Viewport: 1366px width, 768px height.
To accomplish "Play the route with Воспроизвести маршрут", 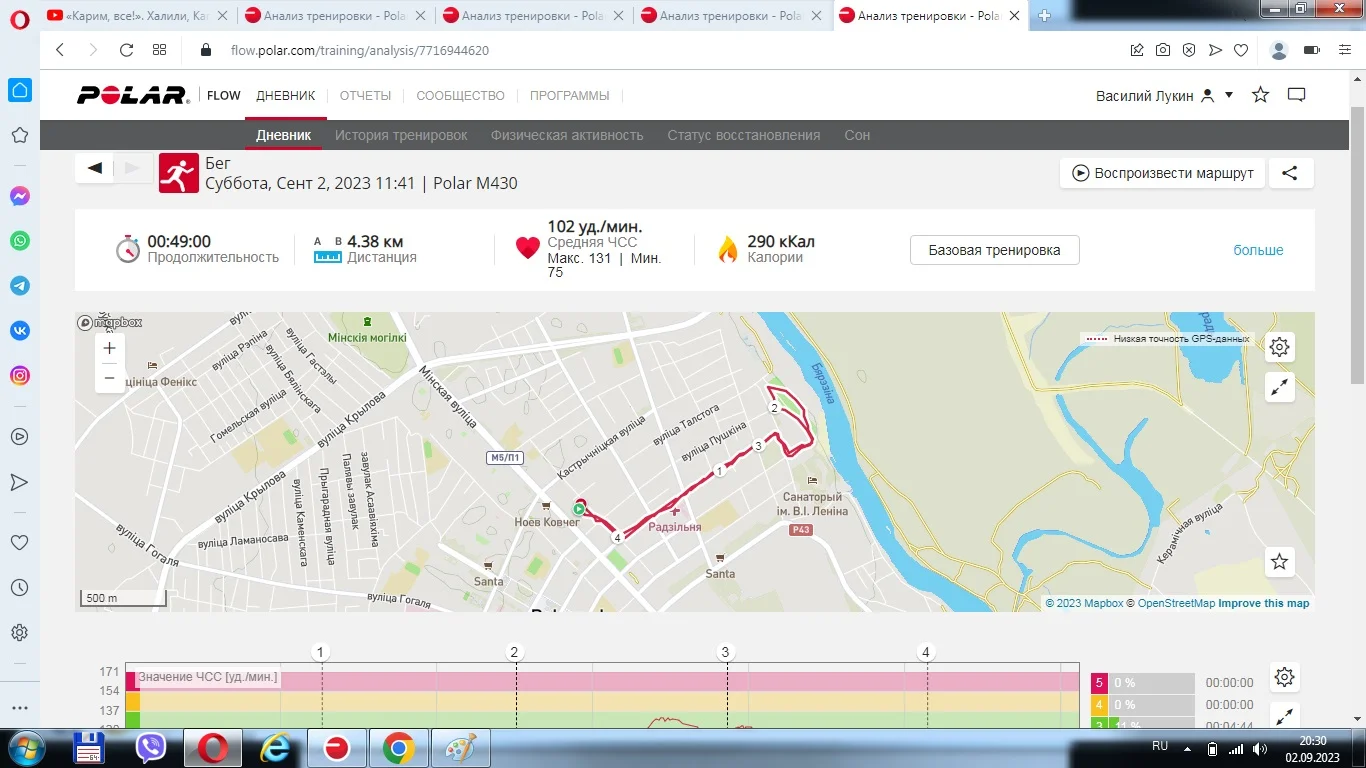I will [1162, 173].
